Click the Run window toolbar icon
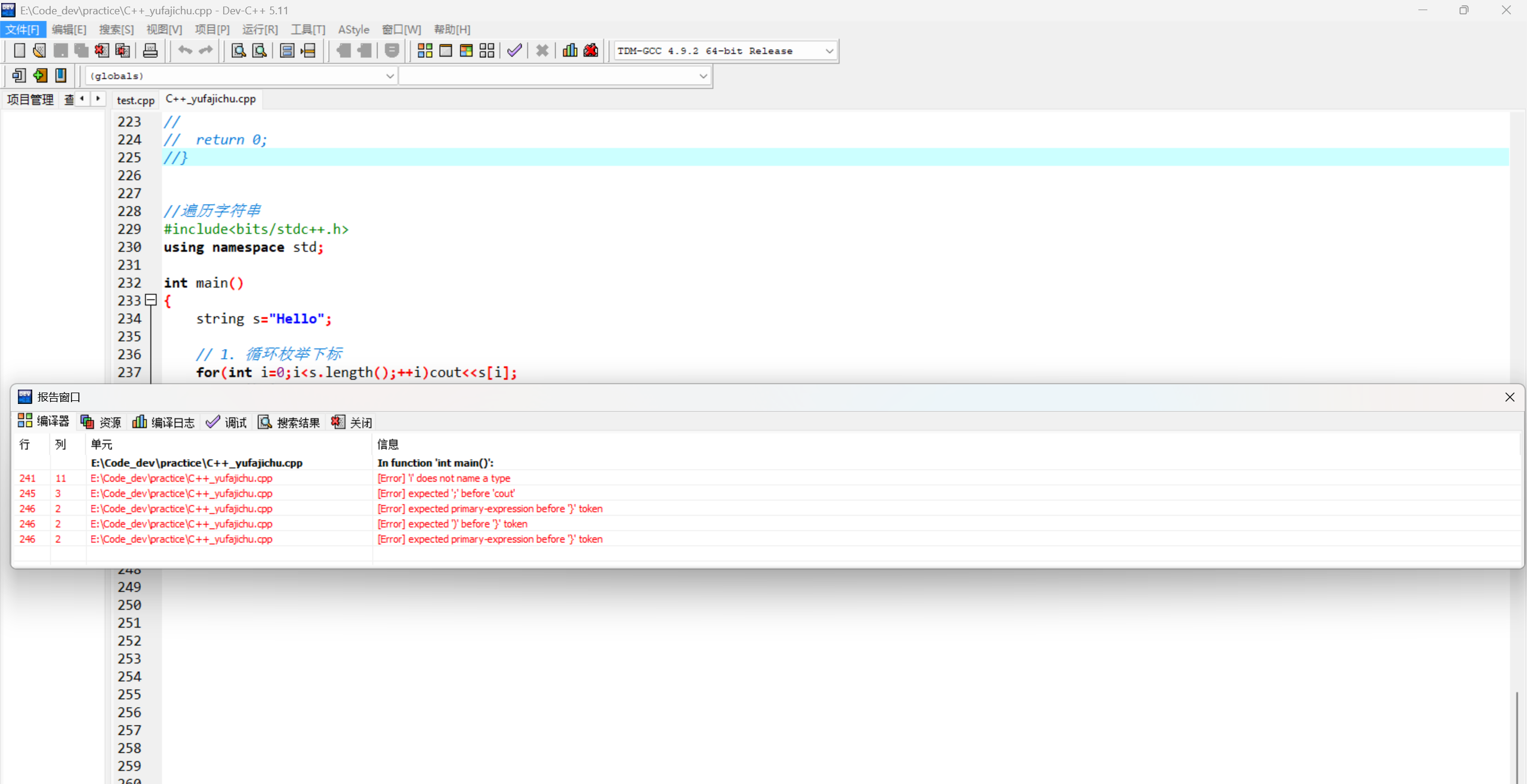 tap(445, 51)
